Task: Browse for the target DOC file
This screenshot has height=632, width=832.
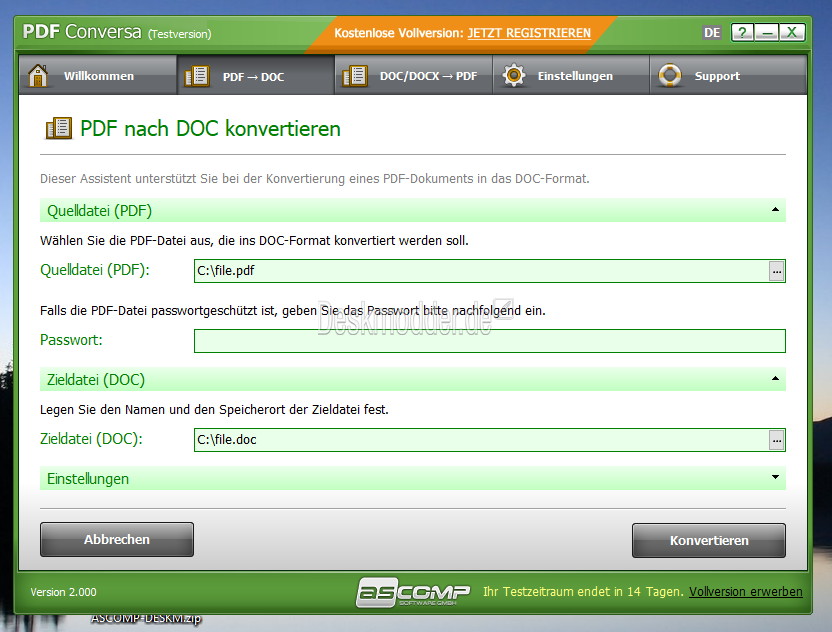Action: click(x=776, y=440)
